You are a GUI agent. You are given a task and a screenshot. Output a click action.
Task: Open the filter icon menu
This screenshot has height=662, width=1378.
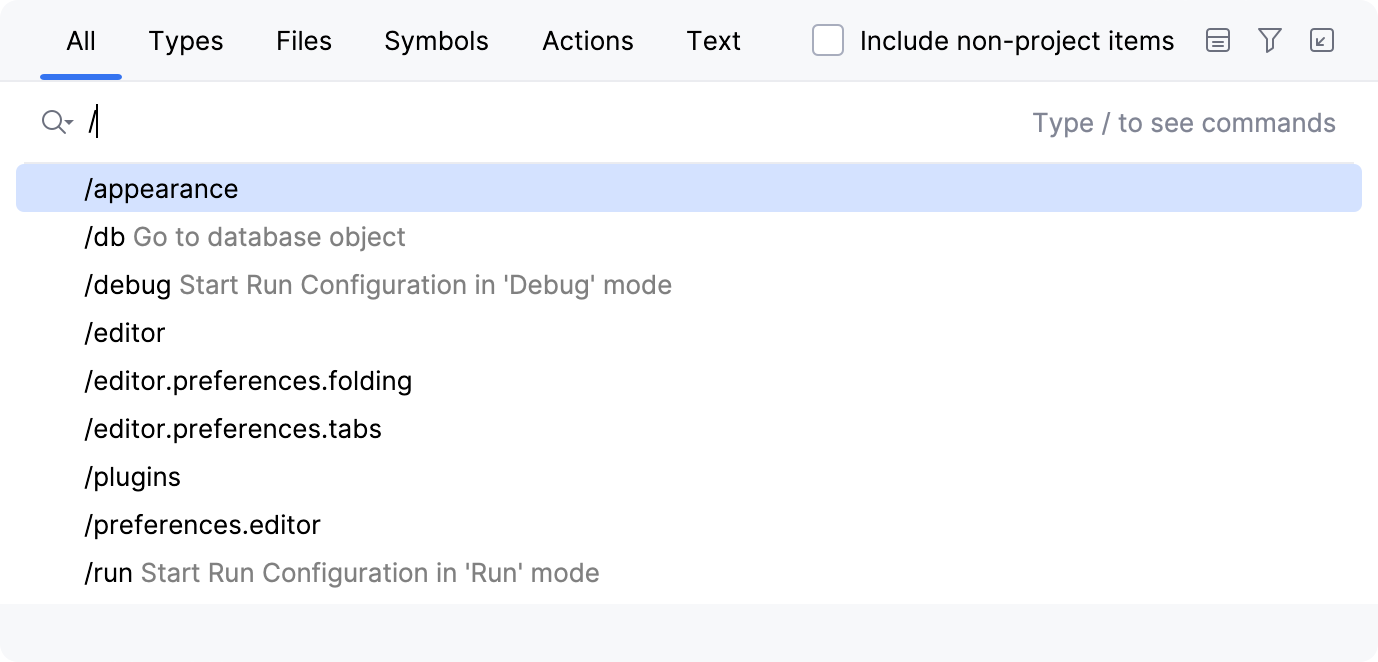tap(1270, 41)
